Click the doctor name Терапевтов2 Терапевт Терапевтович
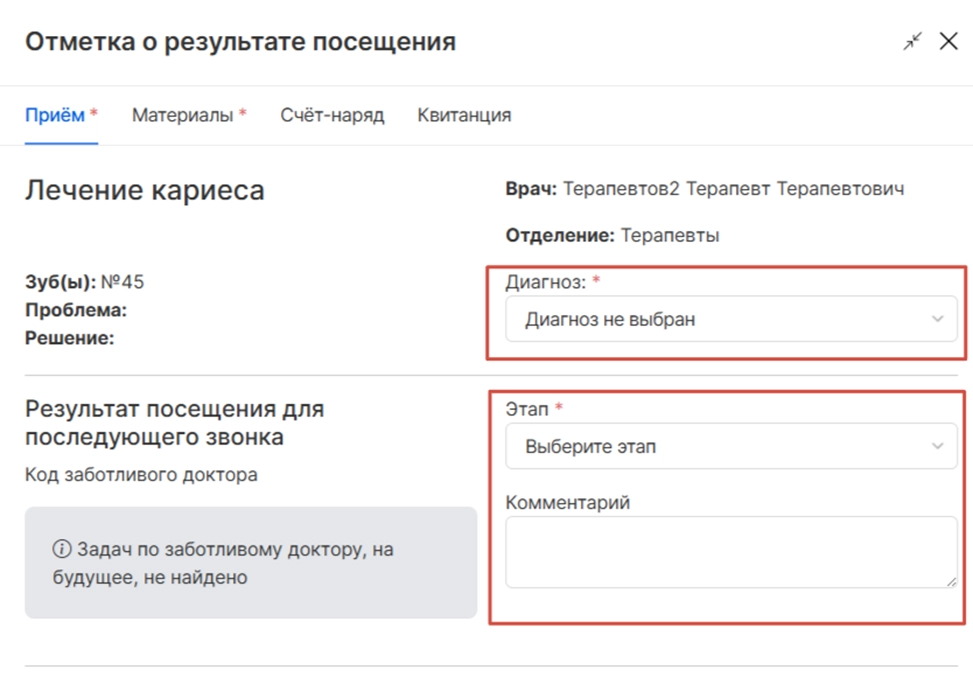The image size is (973, 684). coord(733,189)
